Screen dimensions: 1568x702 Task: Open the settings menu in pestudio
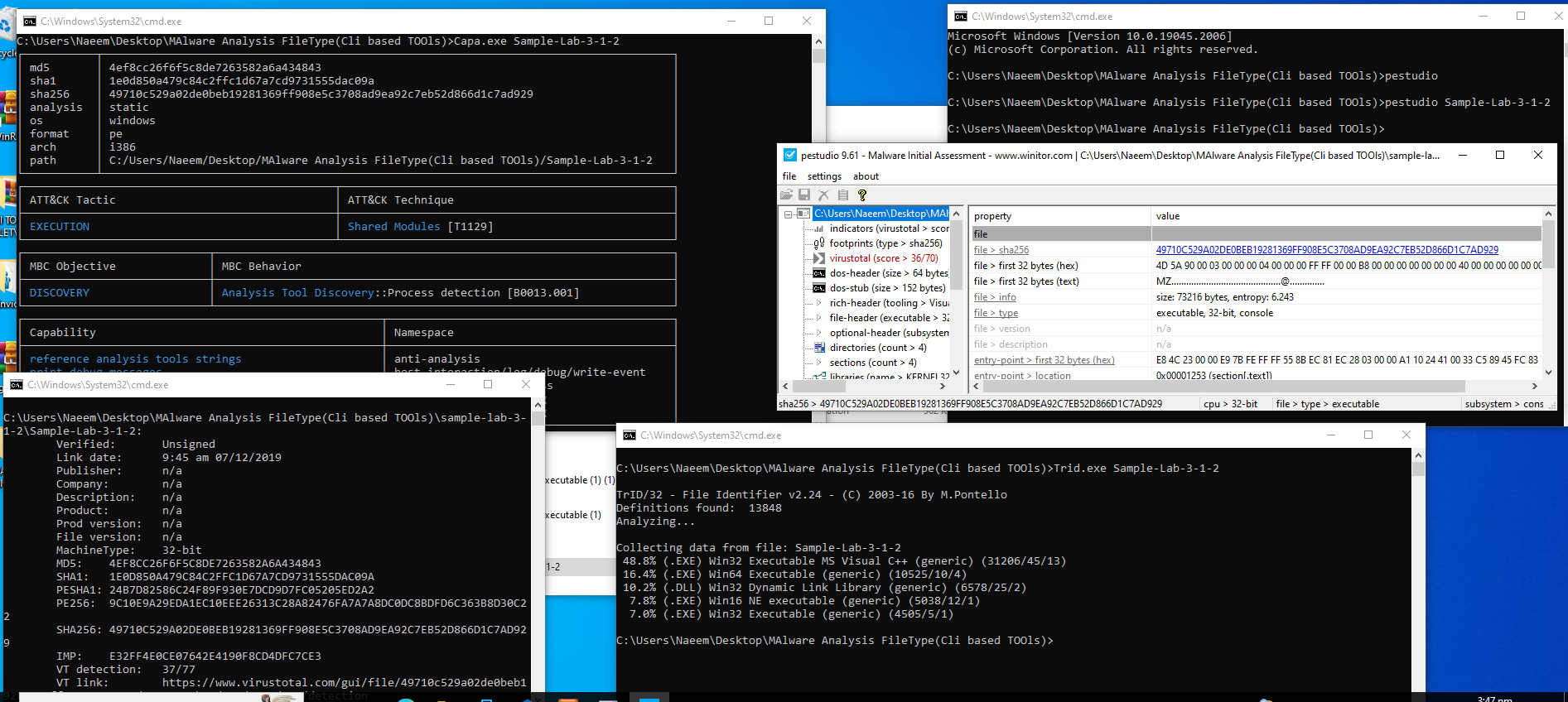coord(824,176)
